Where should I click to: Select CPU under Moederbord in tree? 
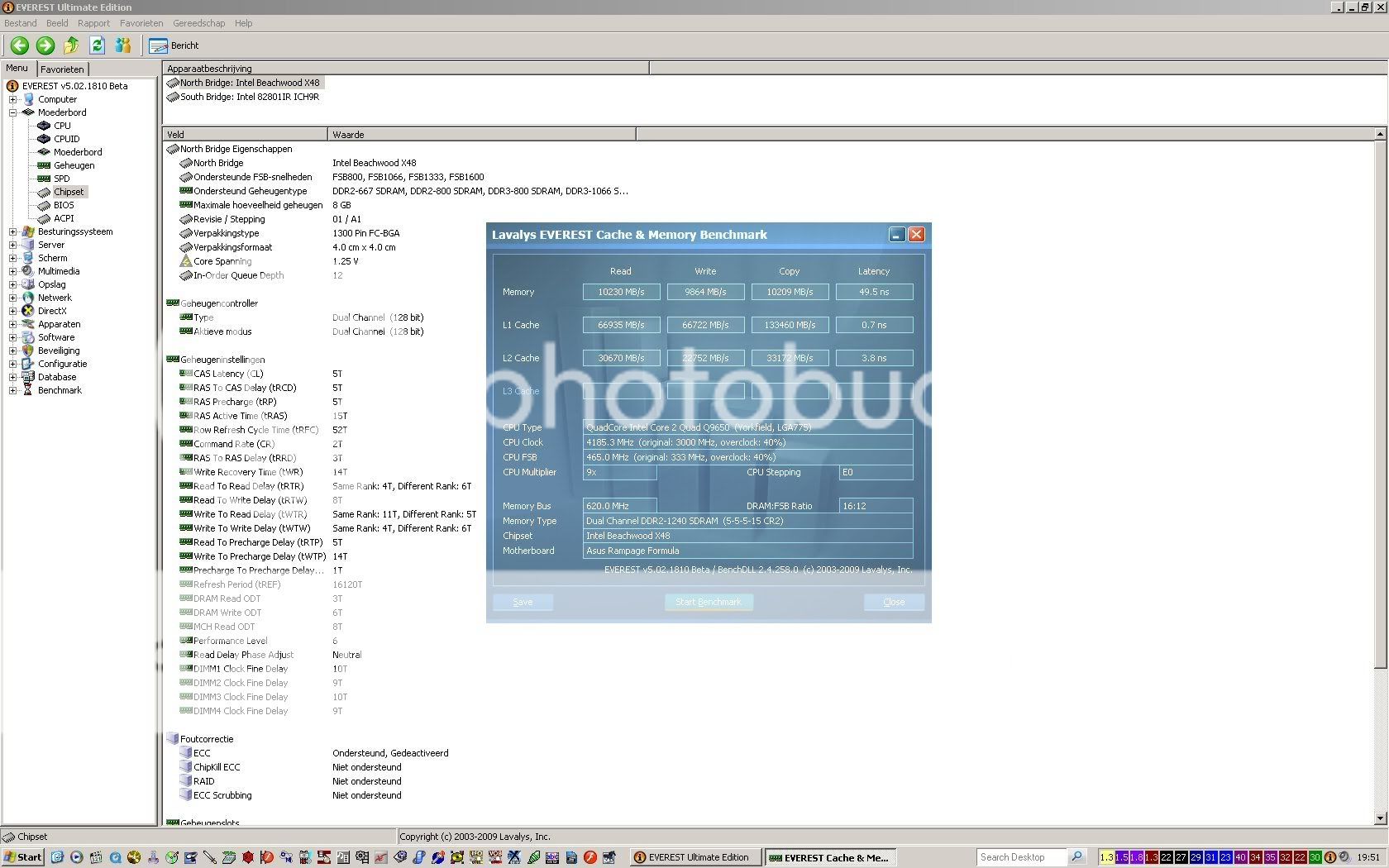(55, 126)
